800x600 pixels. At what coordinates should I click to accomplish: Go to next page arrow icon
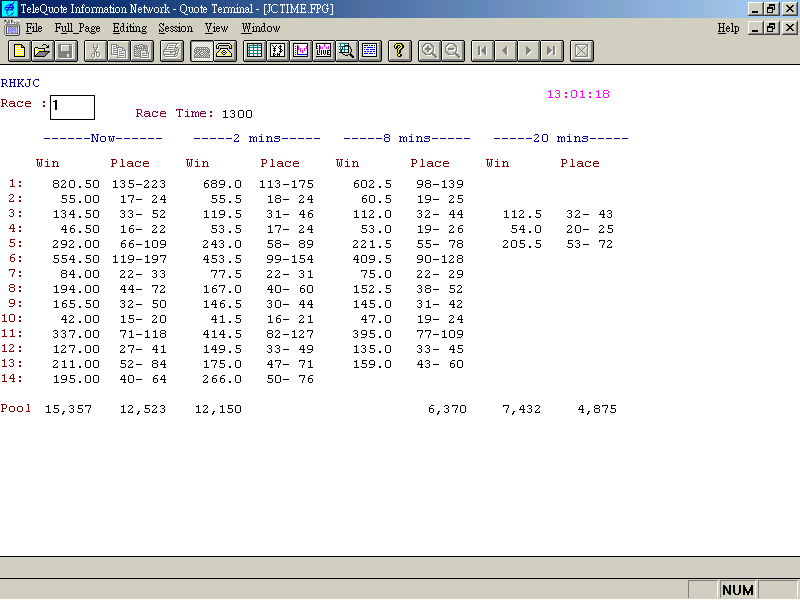pyautogui.click(x=529, y=51)
